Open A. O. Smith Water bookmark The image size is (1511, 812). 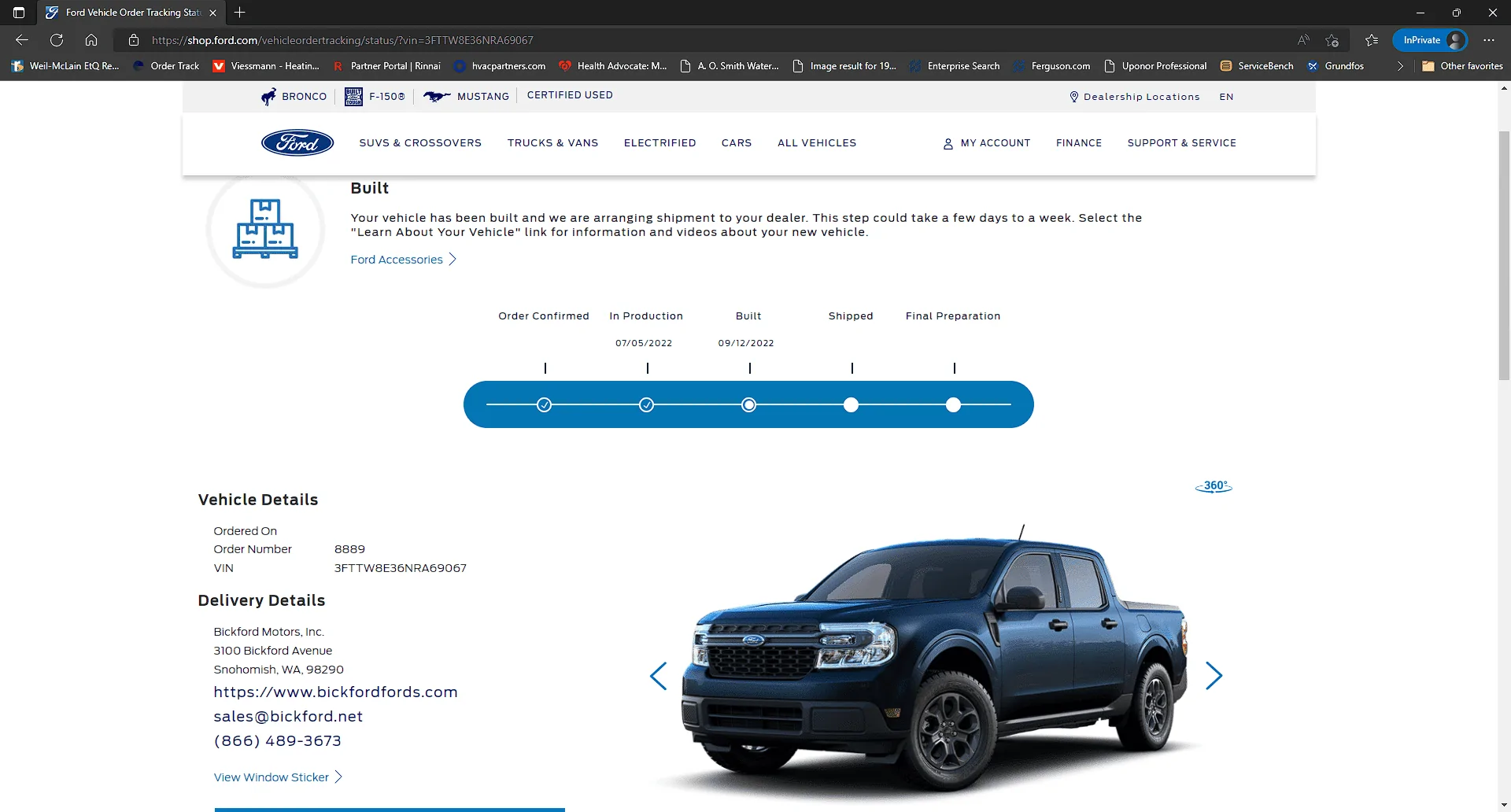[730, 66]
